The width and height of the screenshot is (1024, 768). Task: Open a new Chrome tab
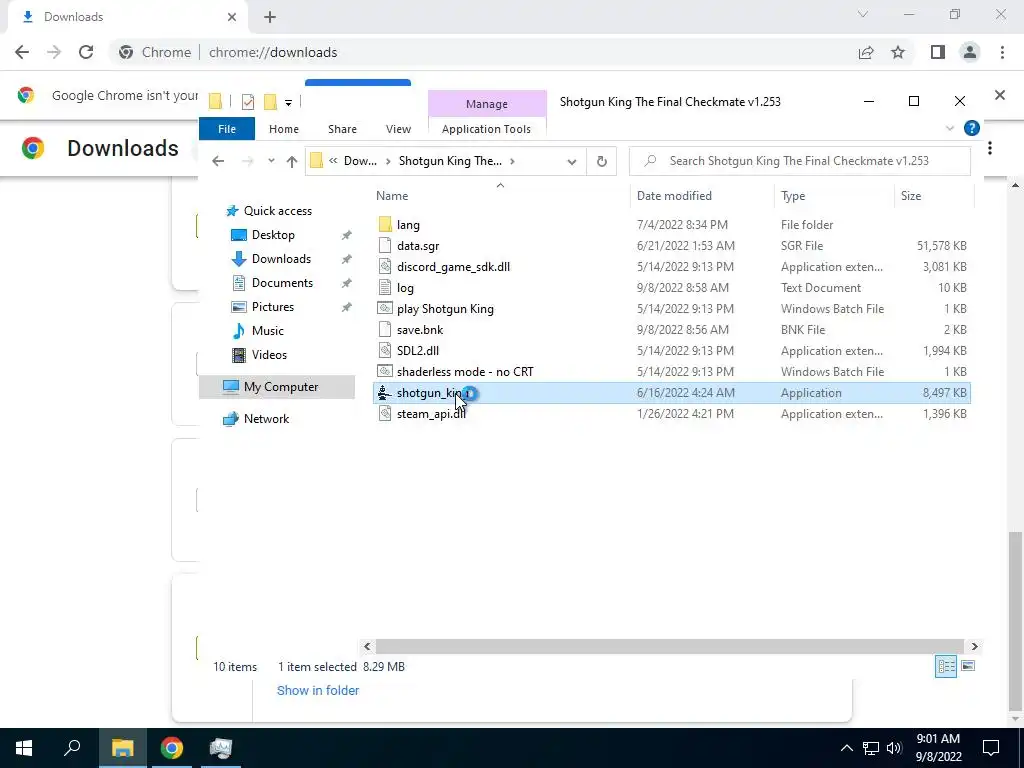(270, 17)
